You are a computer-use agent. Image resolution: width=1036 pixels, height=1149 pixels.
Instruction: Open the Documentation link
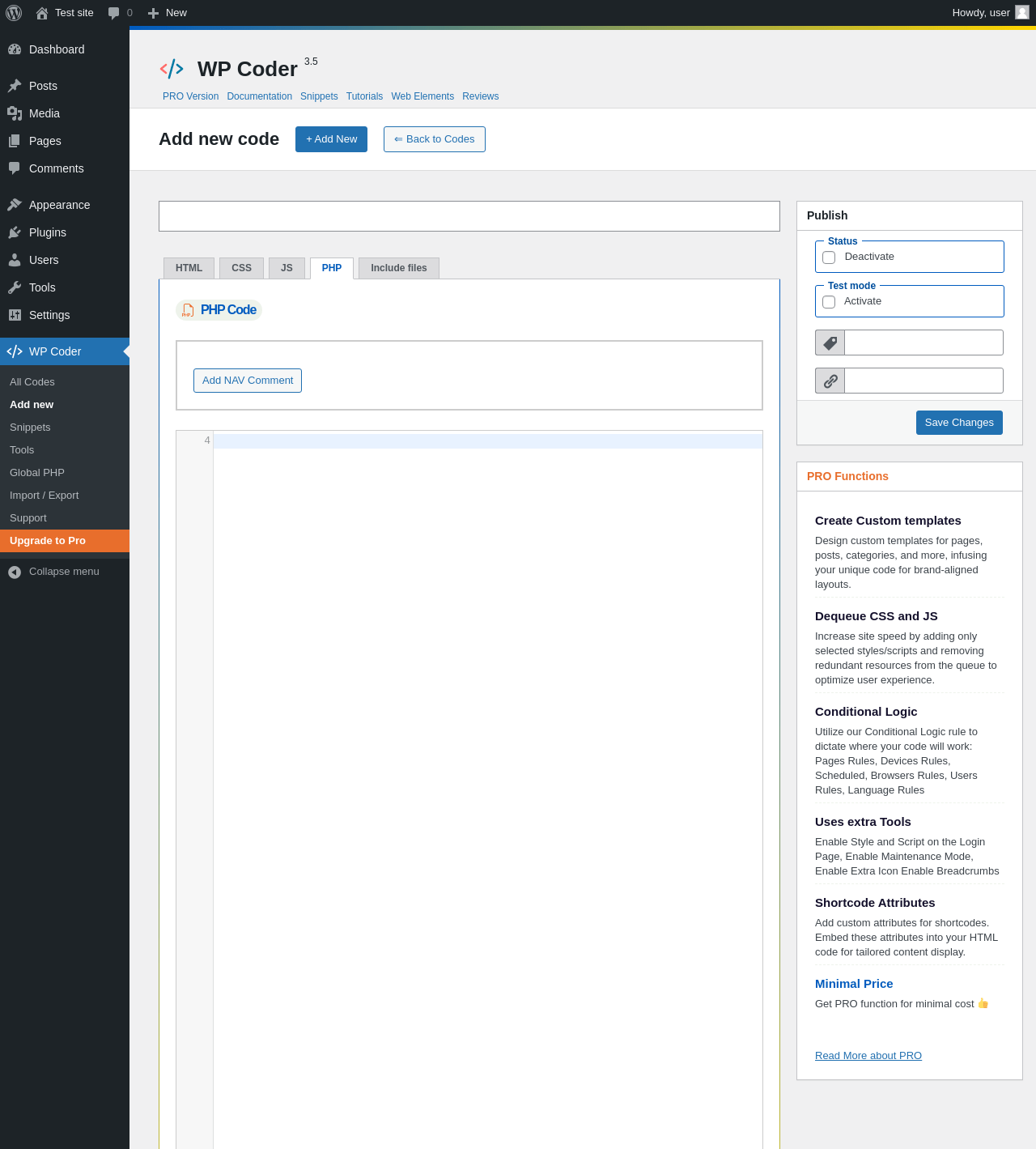tap(259, 96)
